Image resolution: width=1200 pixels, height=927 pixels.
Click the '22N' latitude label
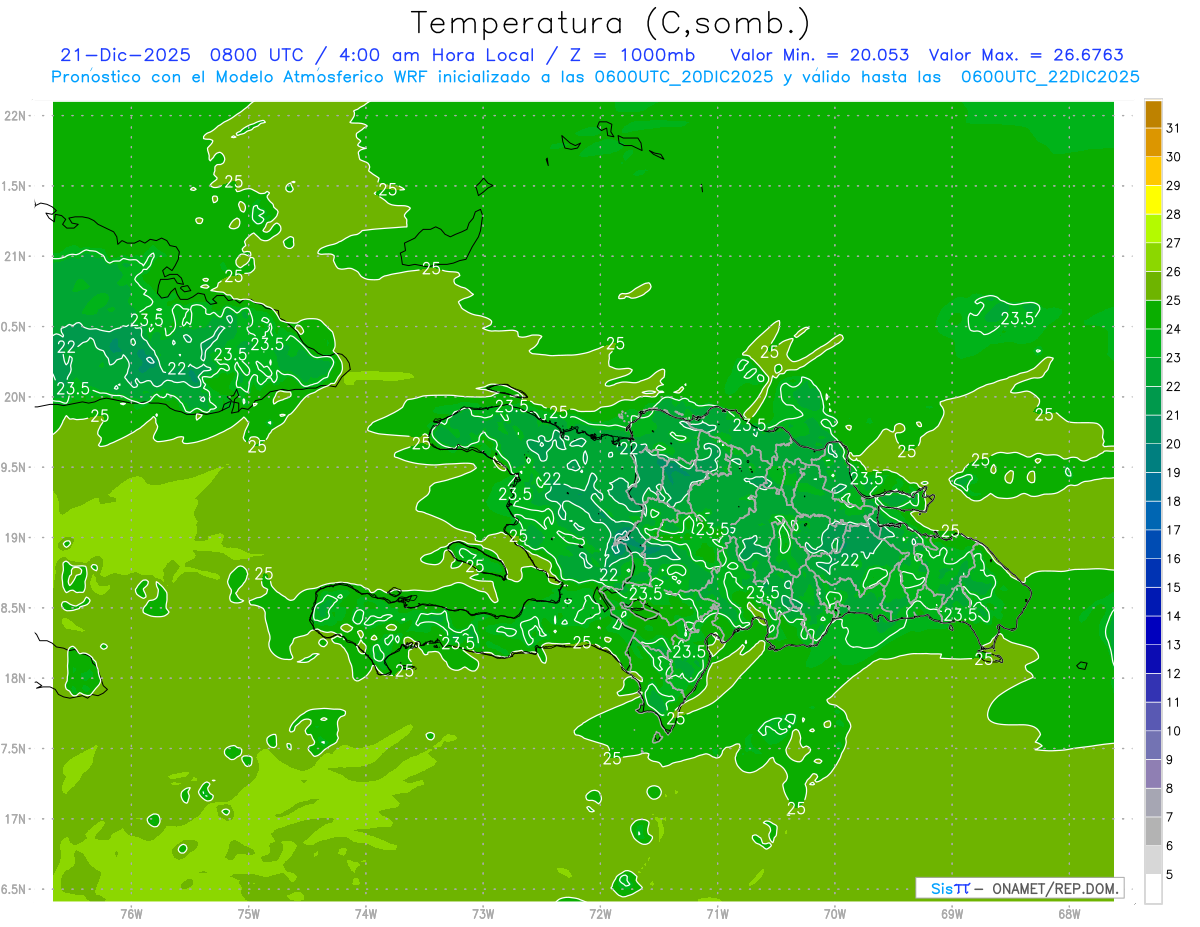(x=15, y=116)
